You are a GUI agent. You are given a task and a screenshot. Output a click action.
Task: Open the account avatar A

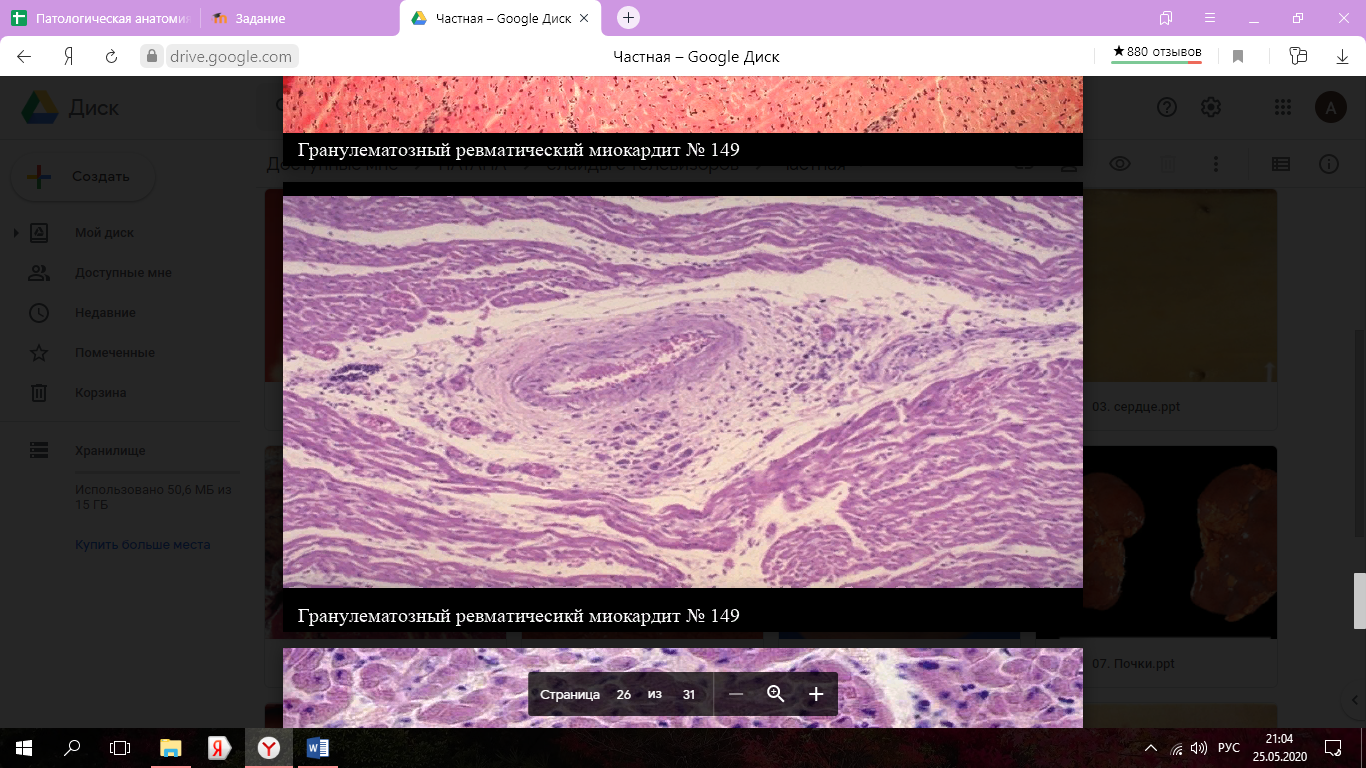(1330, 107)
